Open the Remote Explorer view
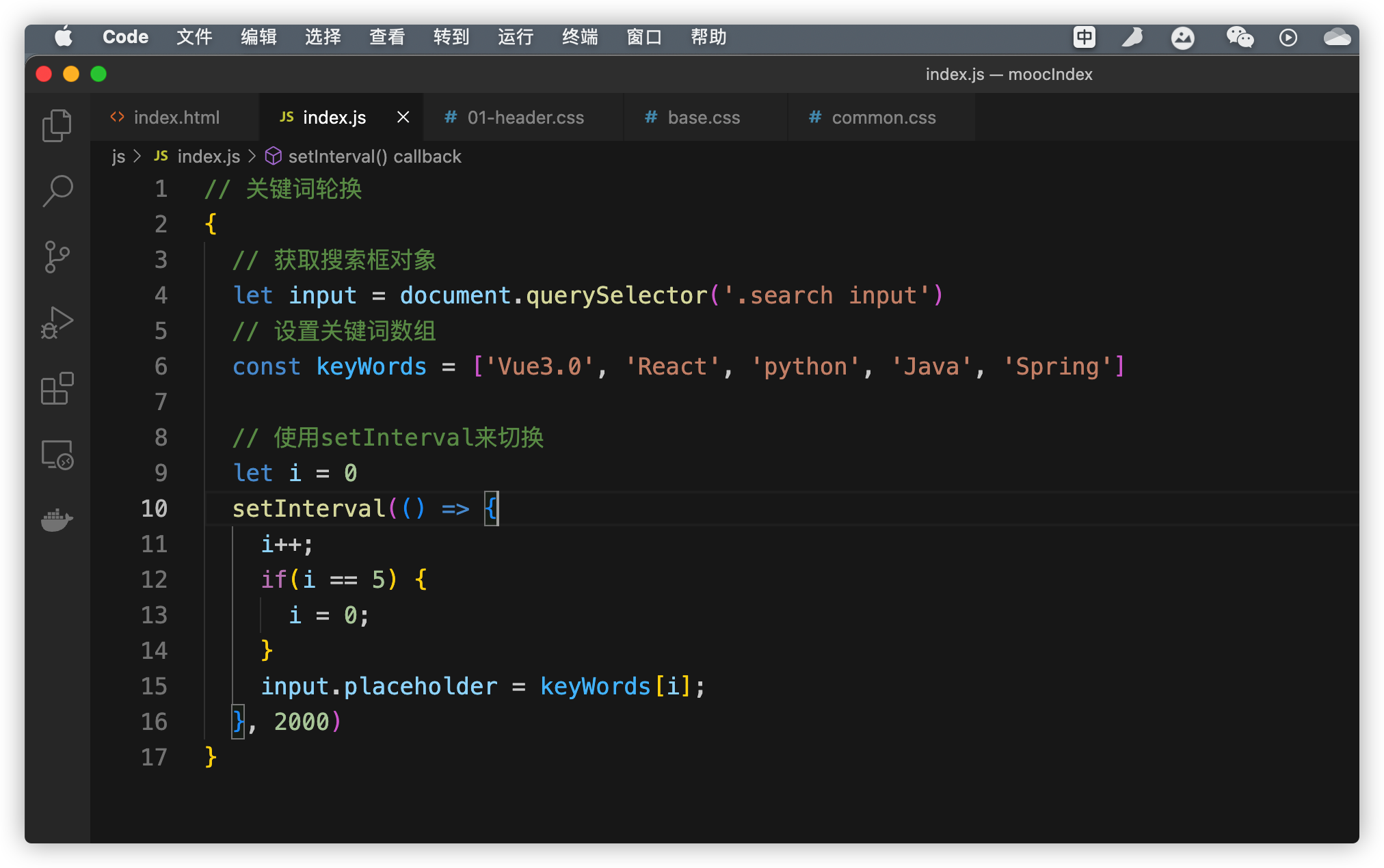This screenshot has height=868, width=1384. [x=57, y=455]
